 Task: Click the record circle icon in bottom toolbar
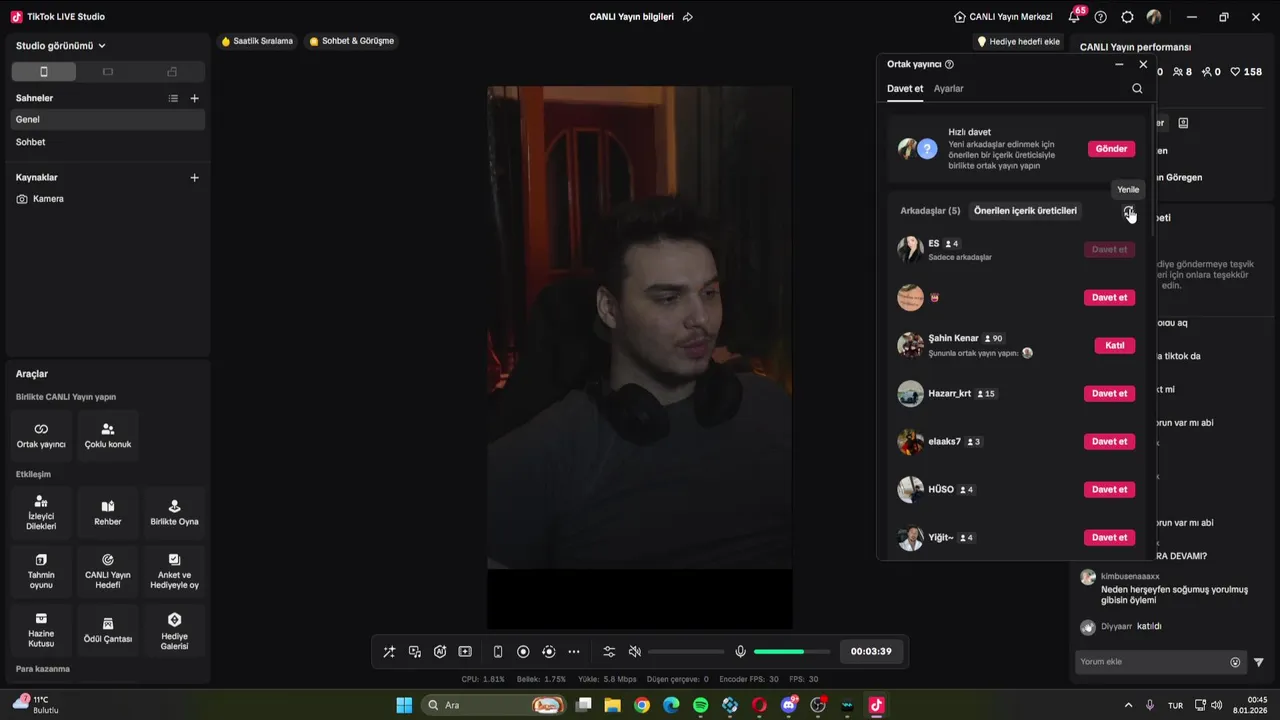(523, 652)
